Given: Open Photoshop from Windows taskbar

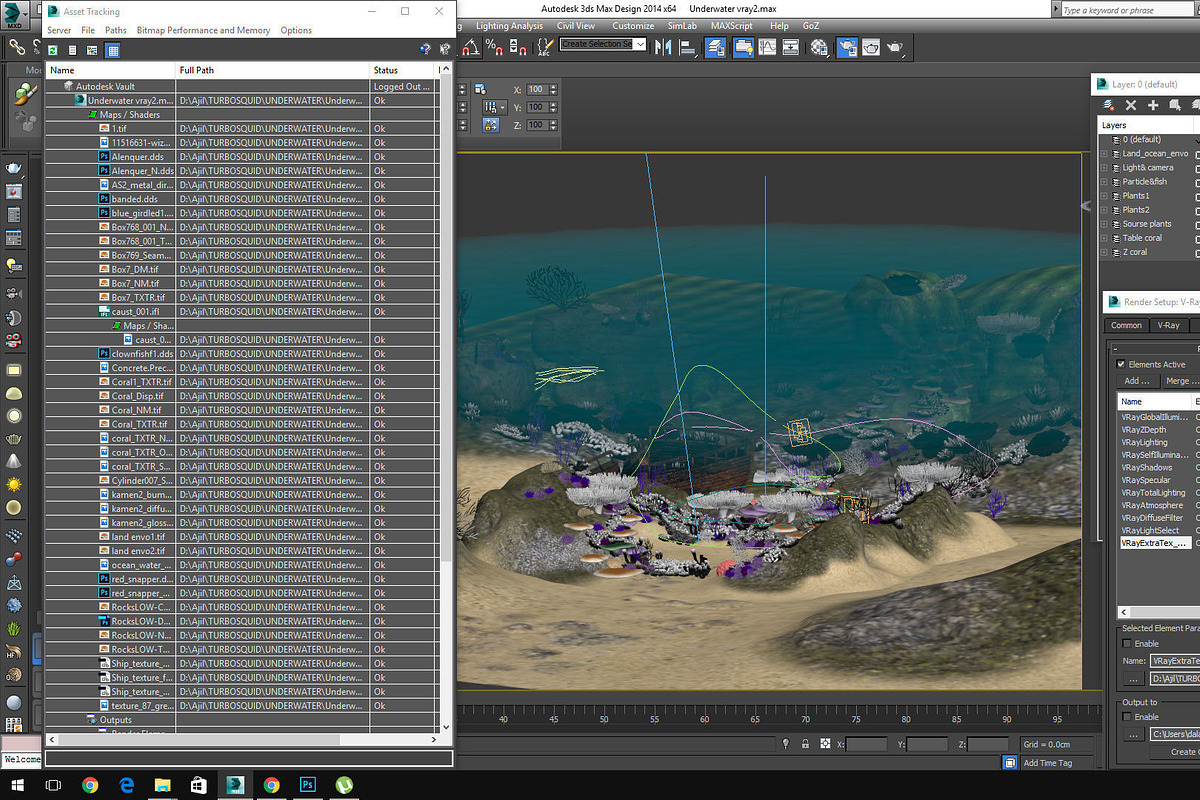Looking at the screenshot, I should point(307,785).
